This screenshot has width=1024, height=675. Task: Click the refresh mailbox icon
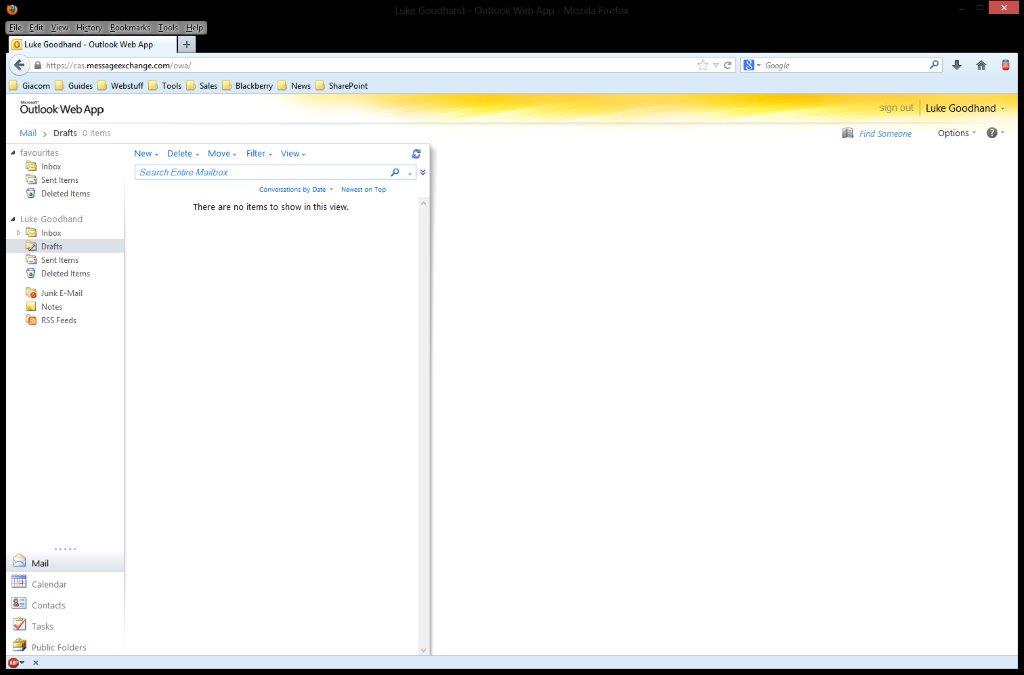coord(416,154)
